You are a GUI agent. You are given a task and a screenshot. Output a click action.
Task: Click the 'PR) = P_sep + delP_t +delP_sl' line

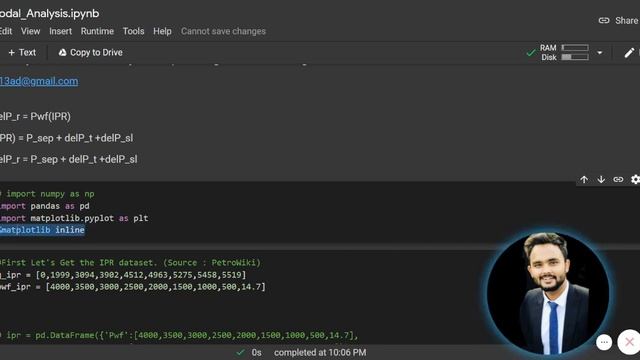[67, 138]
